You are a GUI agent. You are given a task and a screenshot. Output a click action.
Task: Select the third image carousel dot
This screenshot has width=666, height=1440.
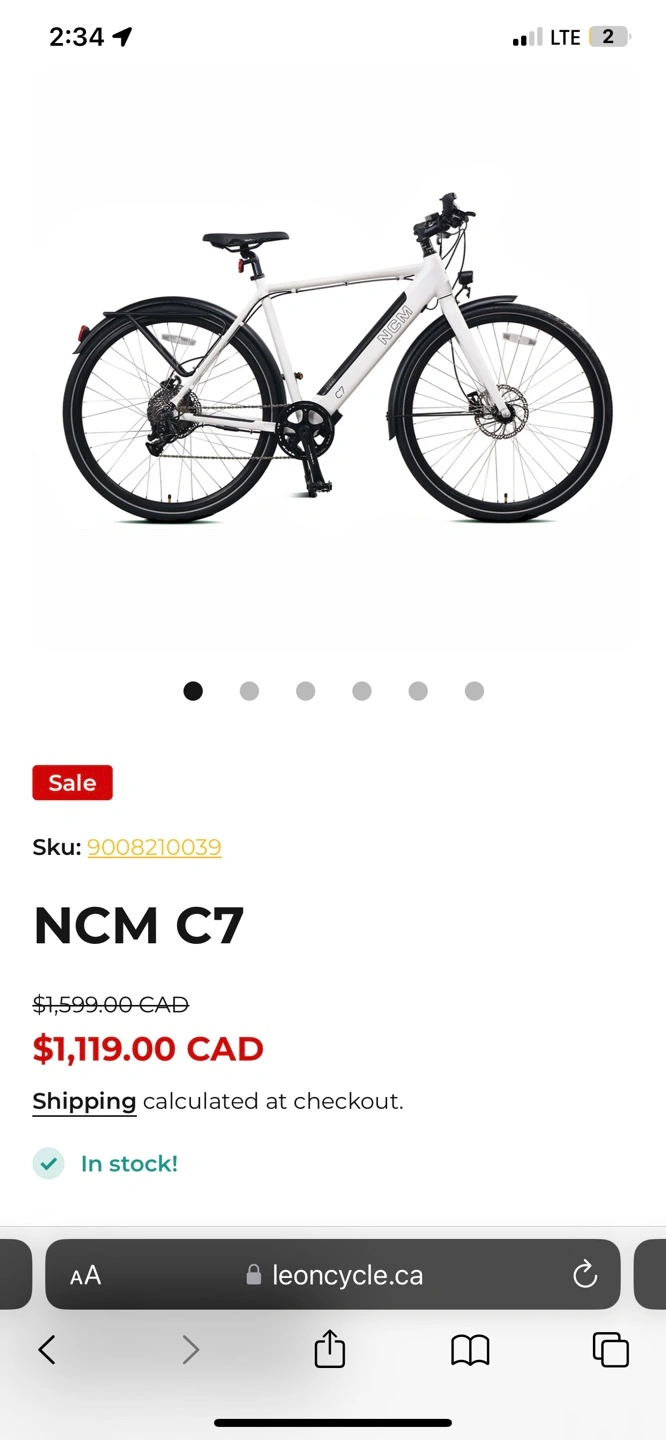(x=306, y=691)
